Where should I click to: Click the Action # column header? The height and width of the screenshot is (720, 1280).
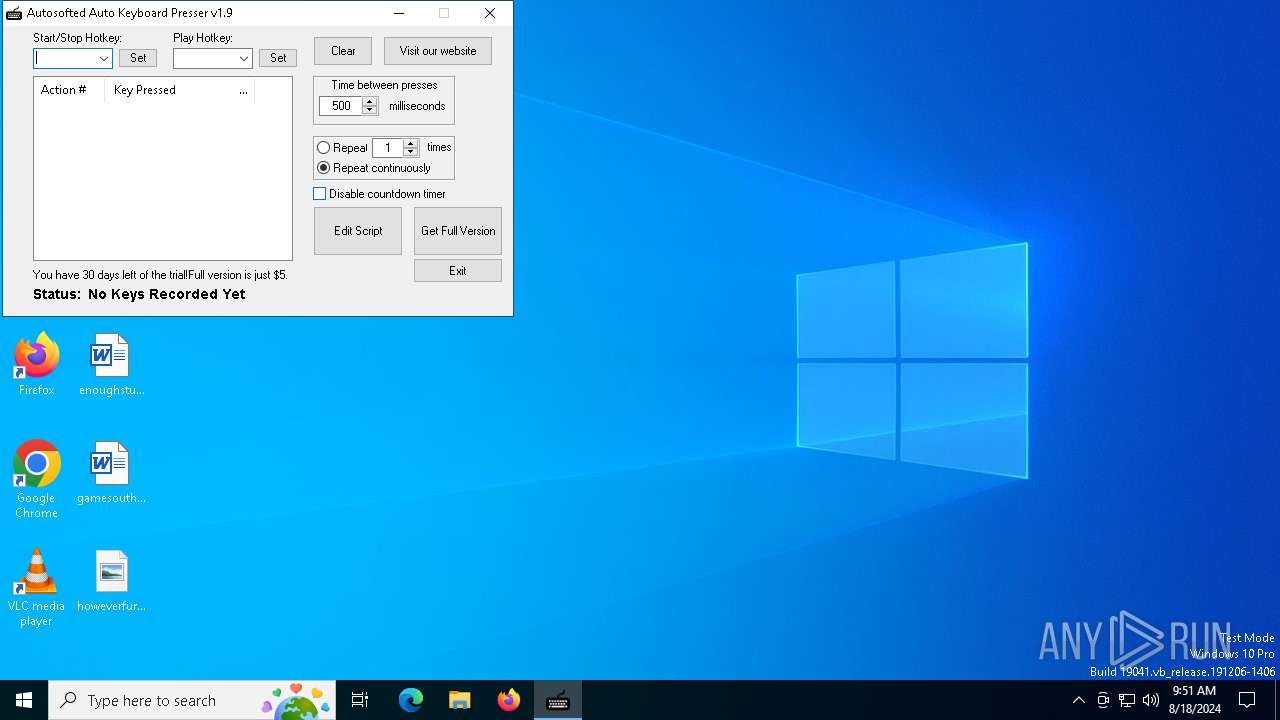click(x=69, y=90)
